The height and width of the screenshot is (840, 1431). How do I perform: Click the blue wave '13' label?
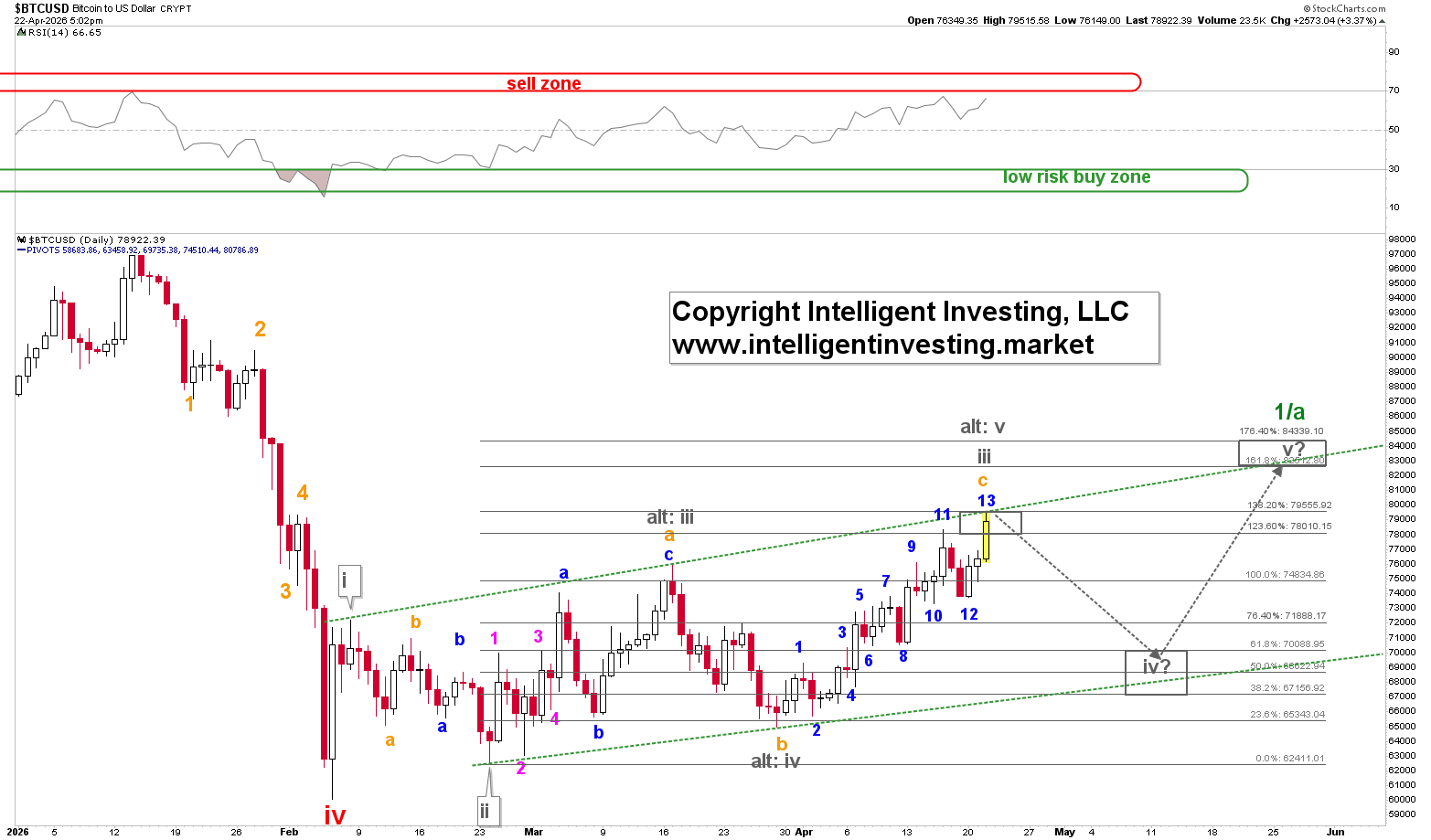coord(986,501)
